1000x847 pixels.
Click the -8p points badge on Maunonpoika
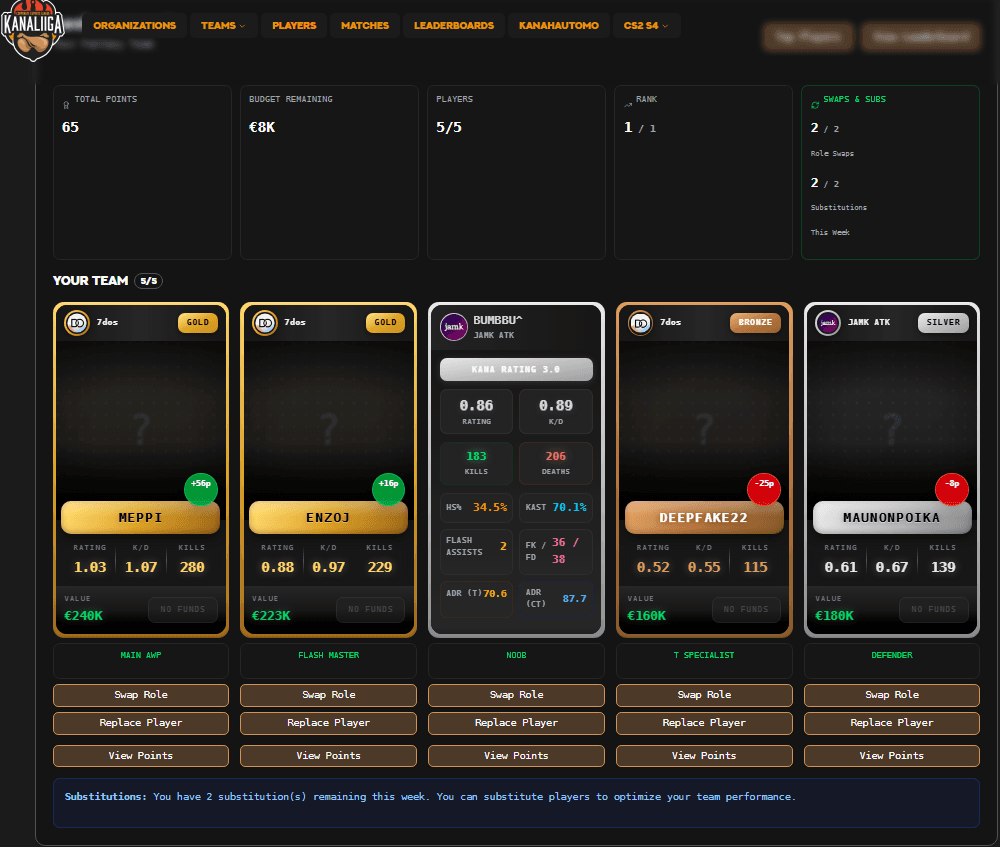[x=952, y=489]
